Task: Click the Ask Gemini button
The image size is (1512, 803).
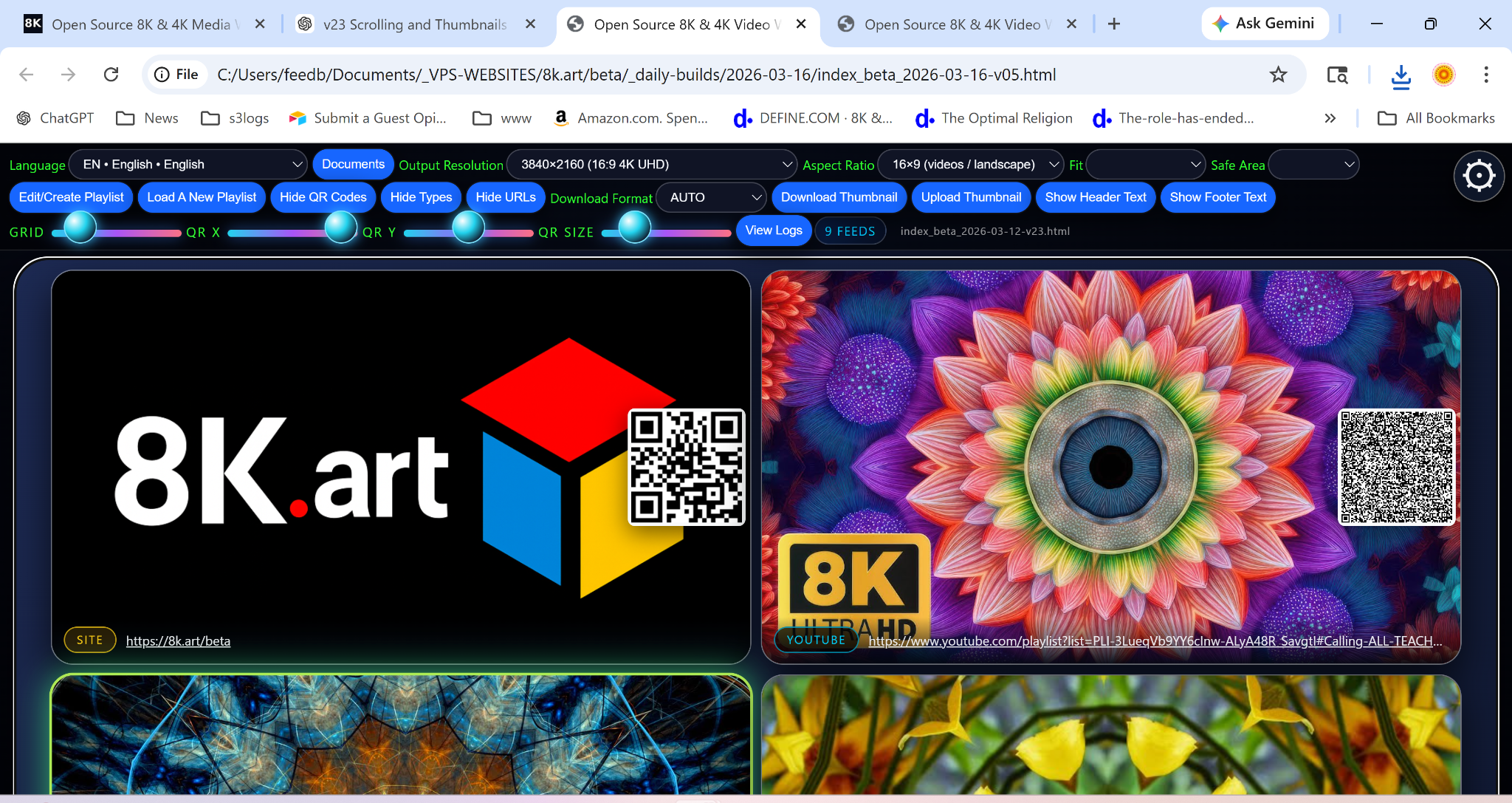Action: click(x=1265, y=24)
